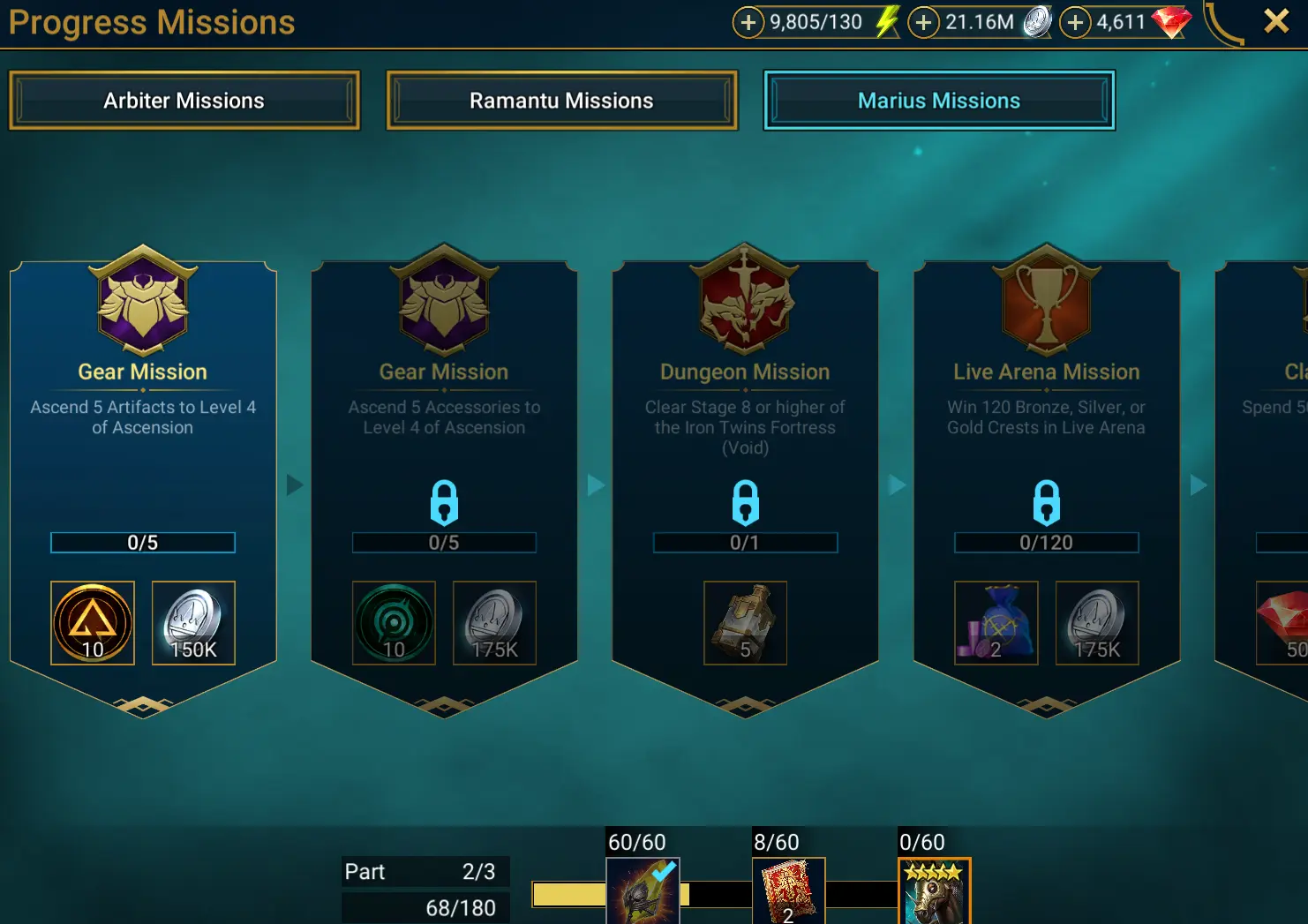
Task: Switch to Ramantu Missions tab
Action: pos(561,101)
